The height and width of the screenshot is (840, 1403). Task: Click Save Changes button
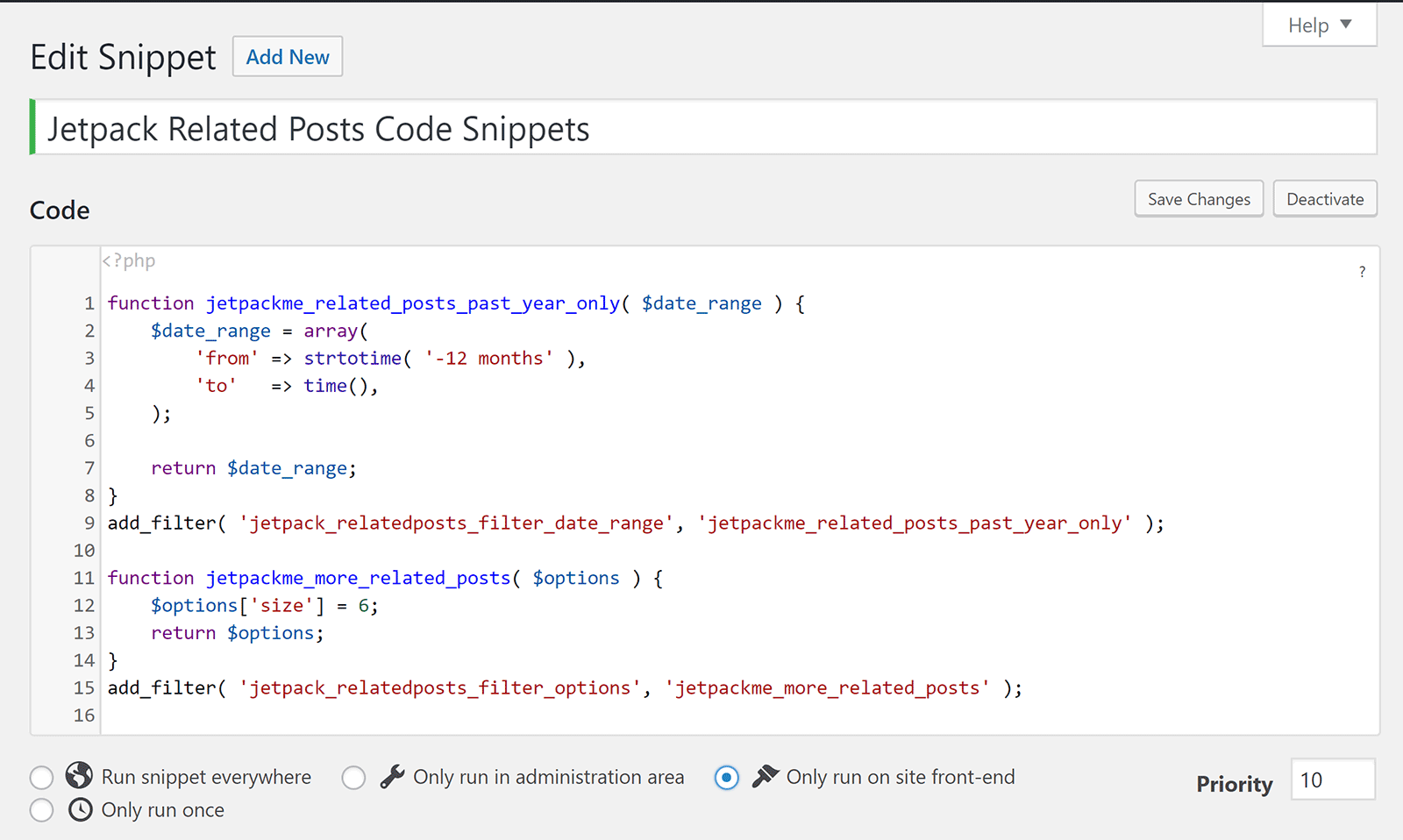(1199, 199)
